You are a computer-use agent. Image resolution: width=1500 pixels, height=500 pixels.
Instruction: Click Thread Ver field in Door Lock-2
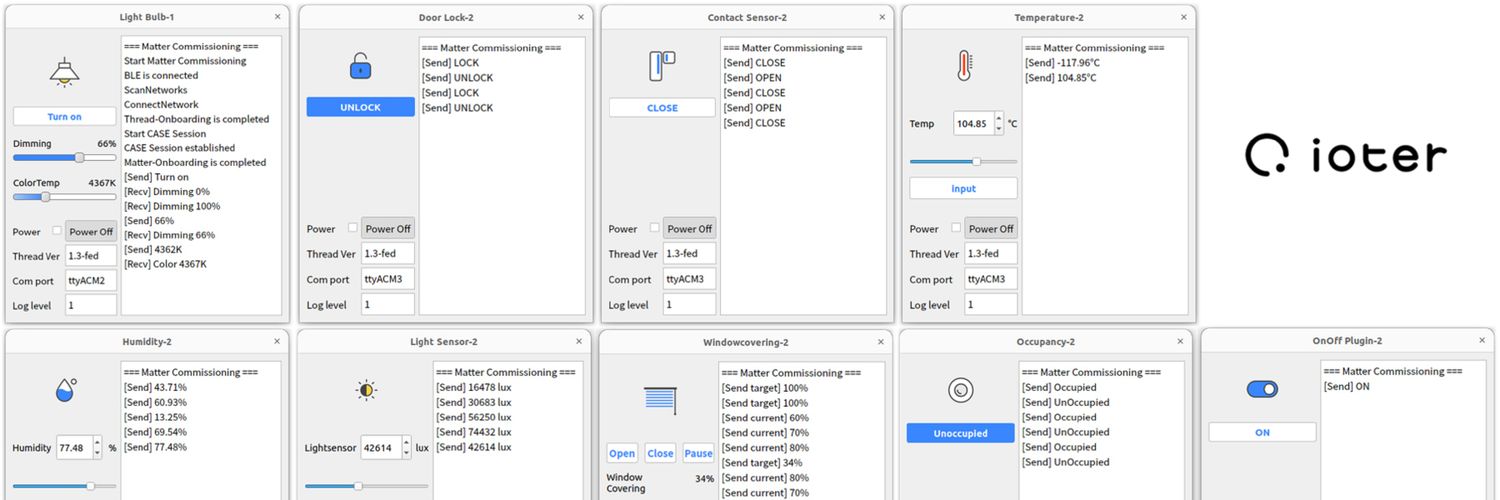[388, 254]
